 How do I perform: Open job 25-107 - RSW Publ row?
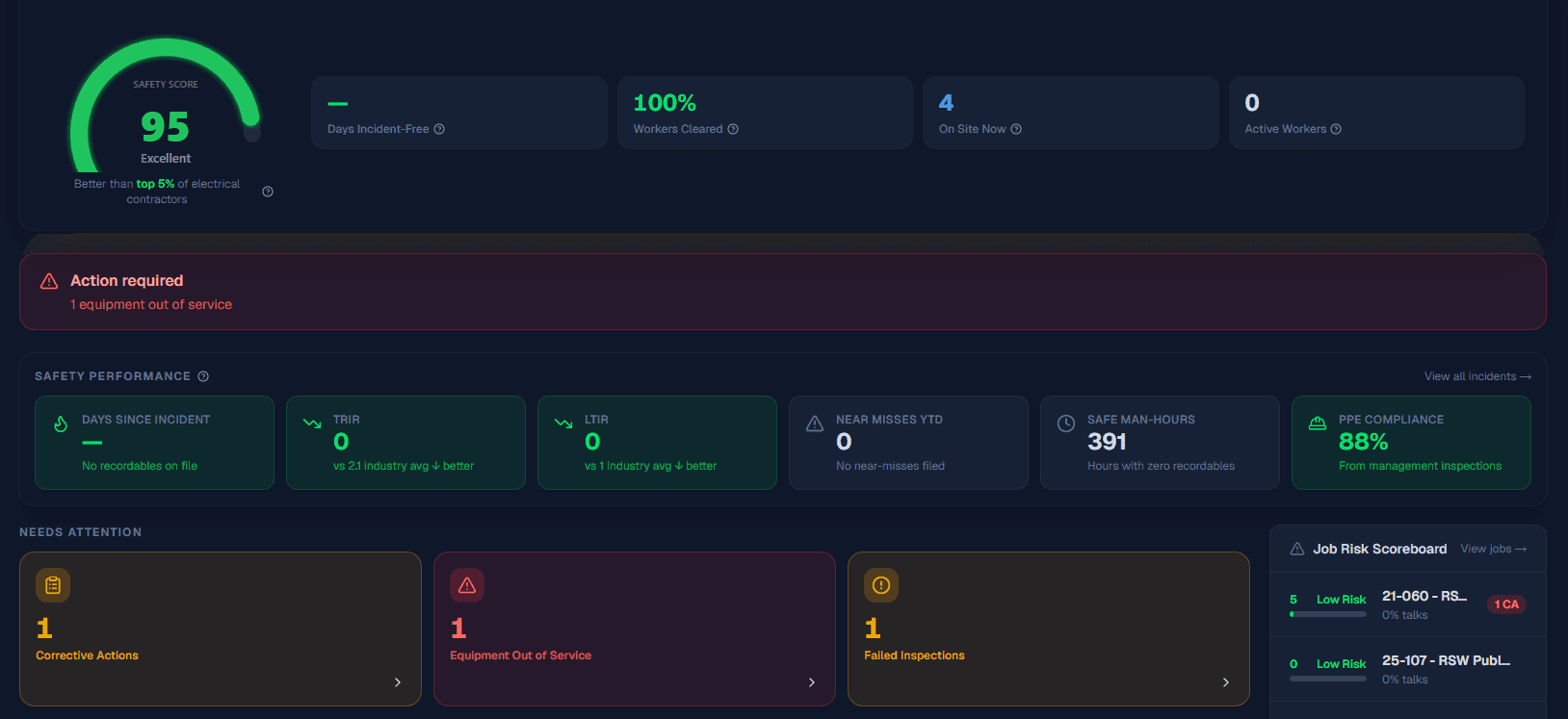(1408, 669)
